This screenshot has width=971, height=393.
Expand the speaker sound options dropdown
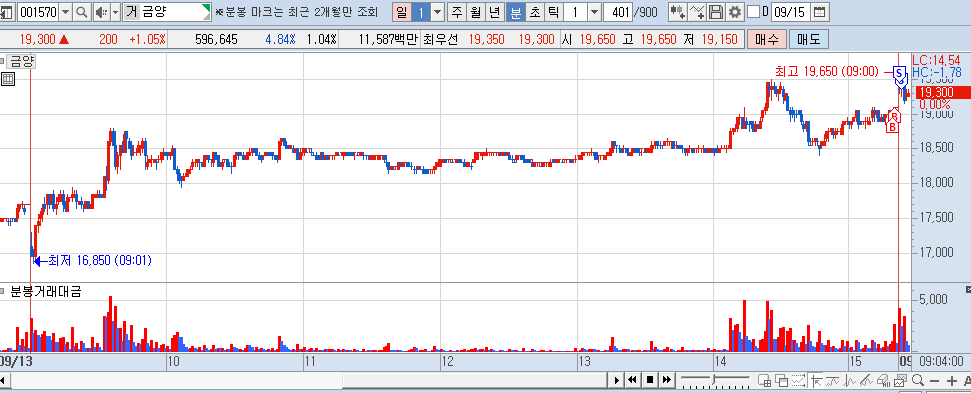115,11
